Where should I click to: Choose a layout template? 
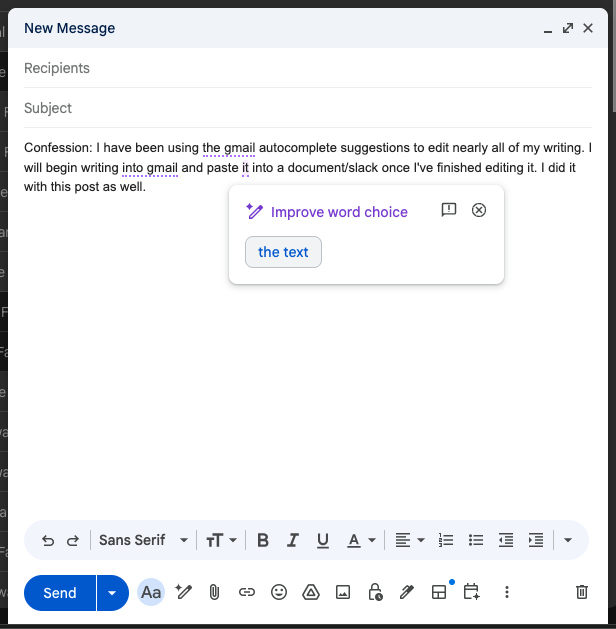[439, 592]
